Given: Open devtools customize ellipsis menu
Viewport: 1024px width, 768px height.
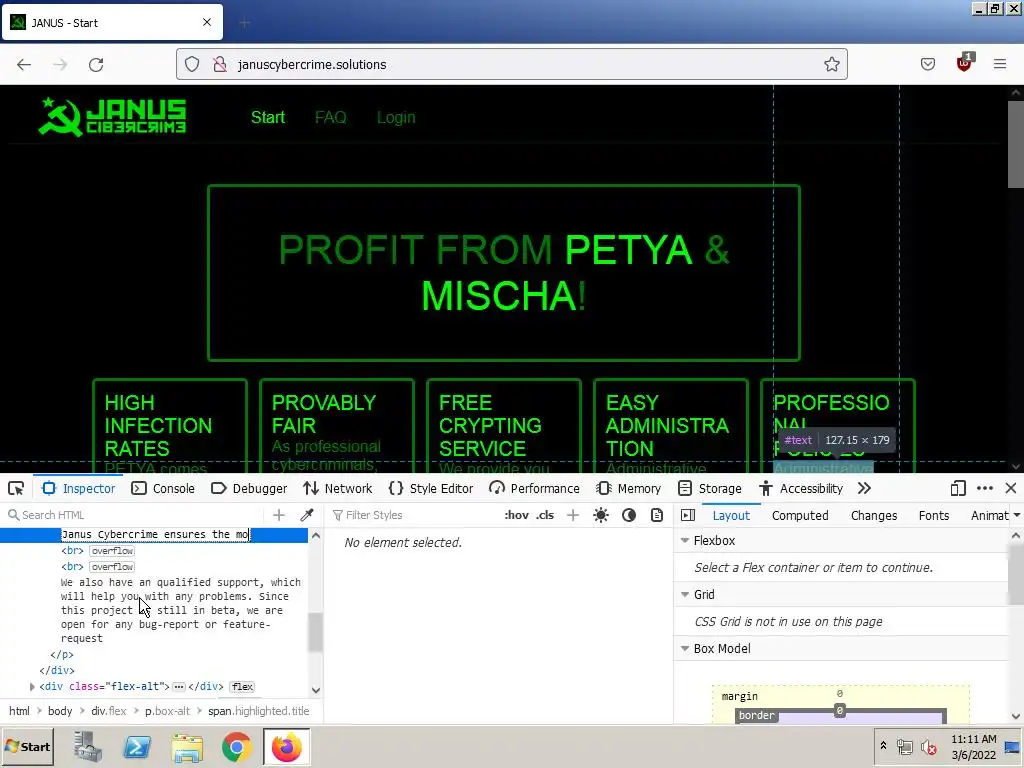Looking at the screenshot, I should 985,488.
